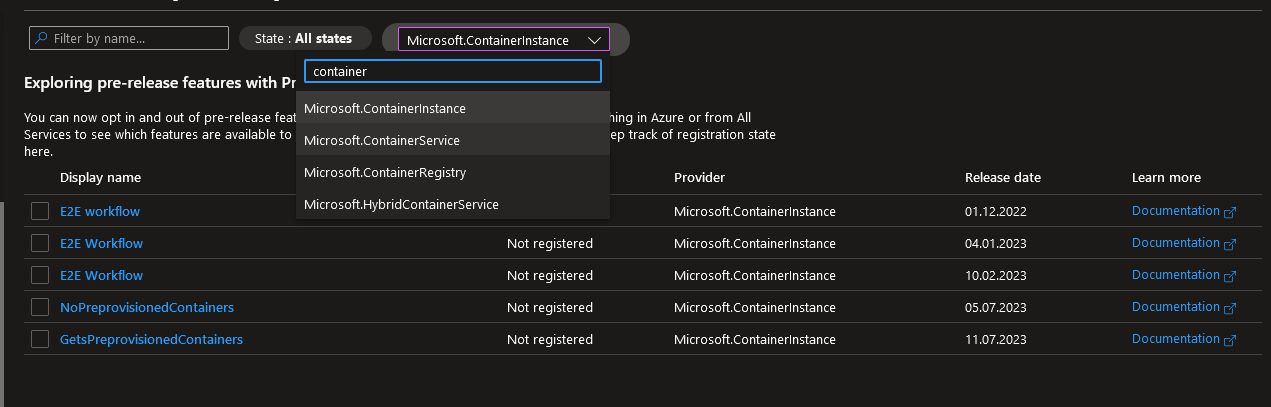
Task: Click 'Not registered' status in the 10.02.2023 row
Action: 550,275
